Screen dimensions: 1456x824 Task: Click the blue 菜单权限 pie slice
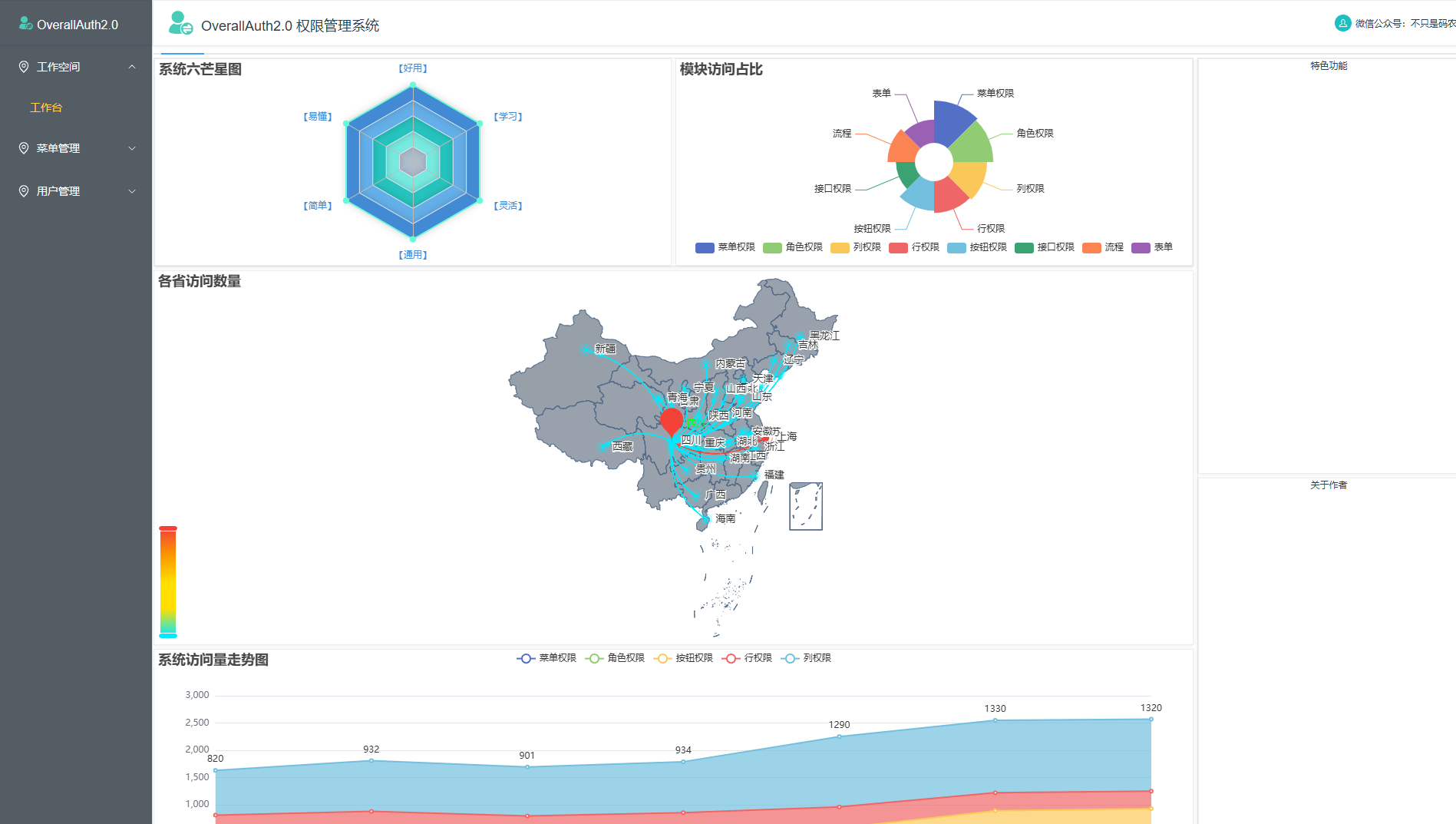(x=952, y=123)
